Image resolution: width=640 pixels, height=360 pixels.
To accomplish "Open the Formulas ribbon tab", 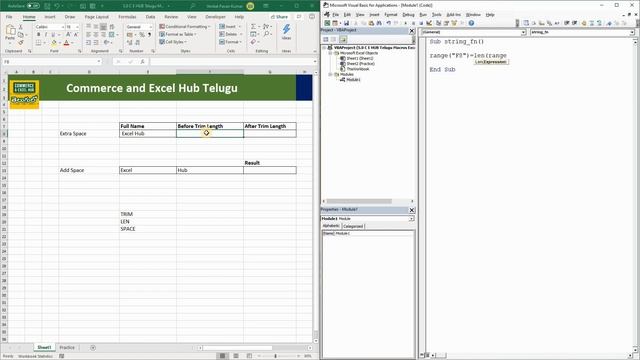I will (127, 17).
